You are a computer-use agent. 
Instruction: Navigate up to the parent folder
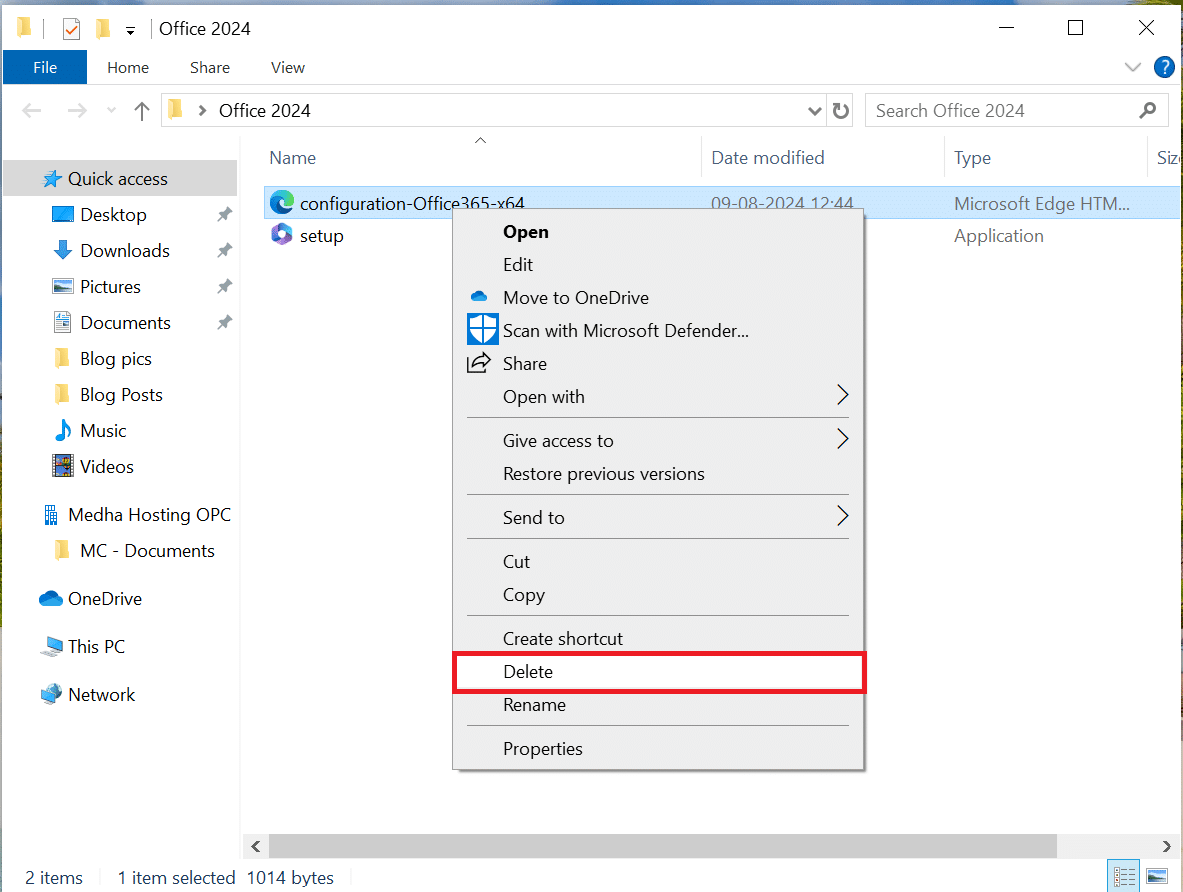[x=141, y=110]
